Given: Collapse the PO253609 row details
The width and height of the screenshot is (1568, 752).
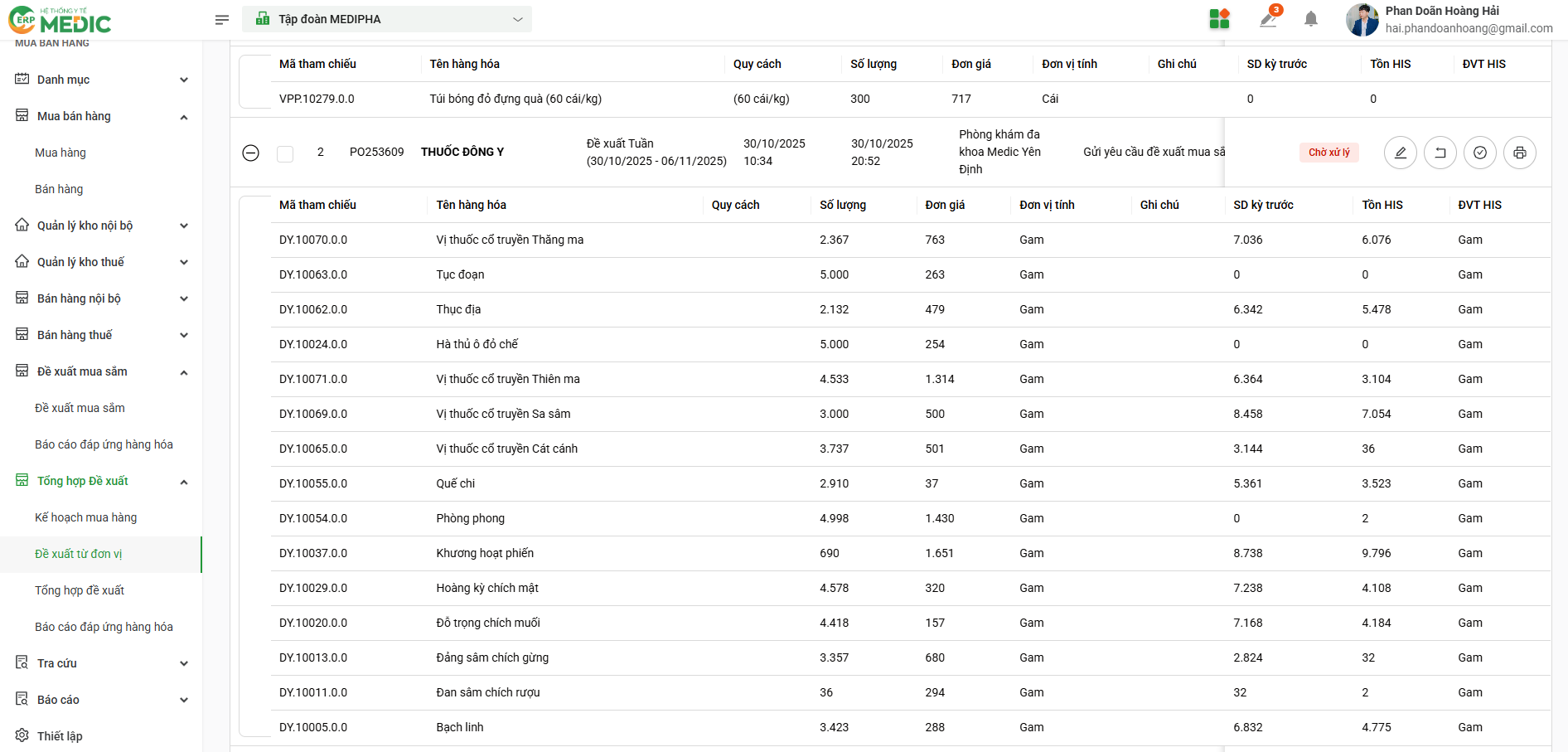Looking at the screenshot, I should click(x=251, y=153).
